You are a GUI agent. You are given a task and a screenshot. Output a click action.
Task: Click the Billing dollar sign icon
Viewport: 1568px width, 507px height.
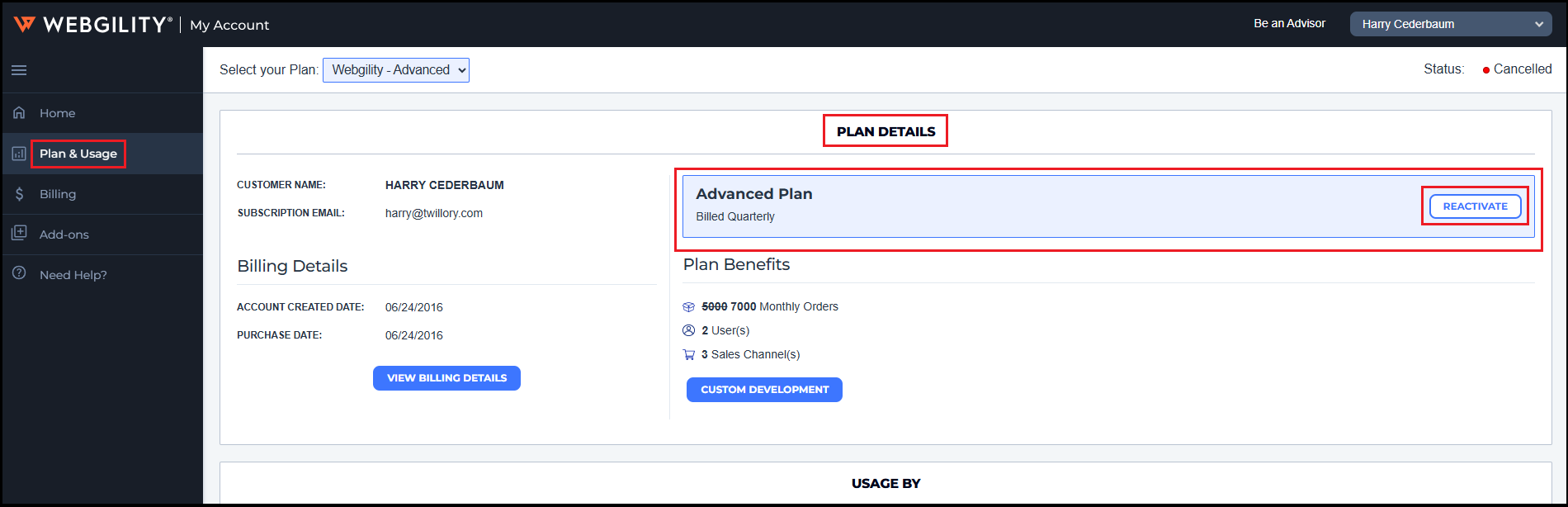tap(19, 194)
